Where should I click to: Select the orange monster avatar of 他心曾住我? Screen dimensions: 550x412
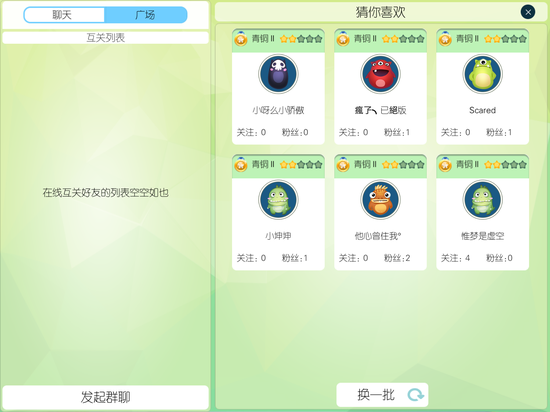380,200
